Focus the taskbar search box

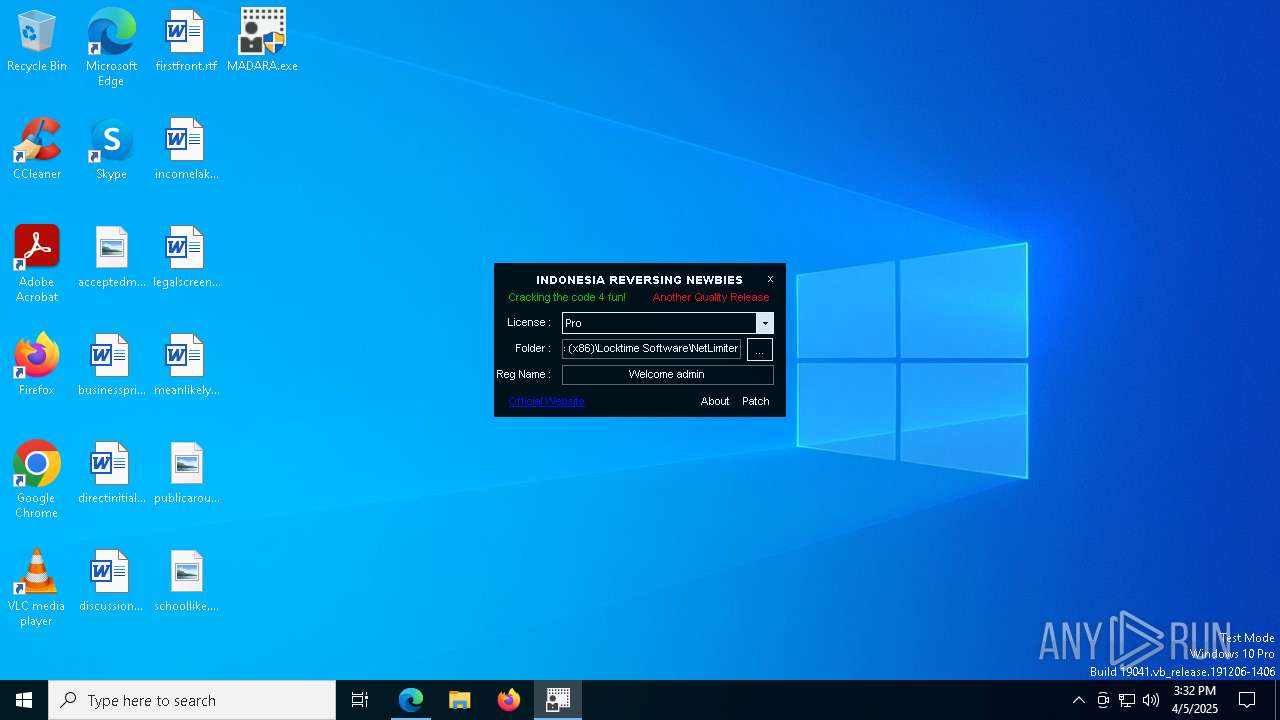pos(192,700)
